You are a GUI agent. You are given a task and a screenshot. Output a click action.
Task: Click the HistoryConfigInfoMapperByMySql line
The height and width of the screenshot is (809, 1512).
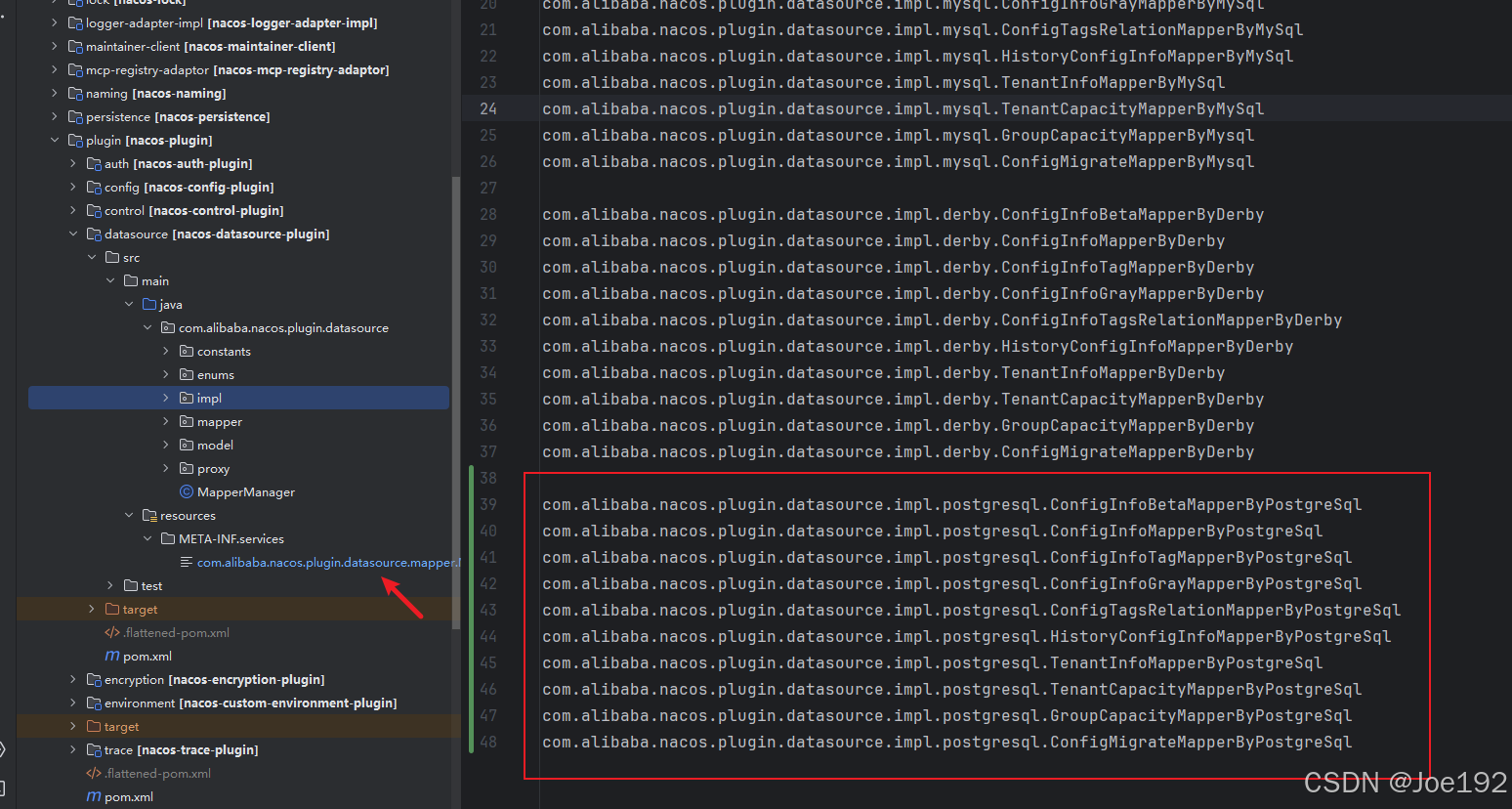918,56
